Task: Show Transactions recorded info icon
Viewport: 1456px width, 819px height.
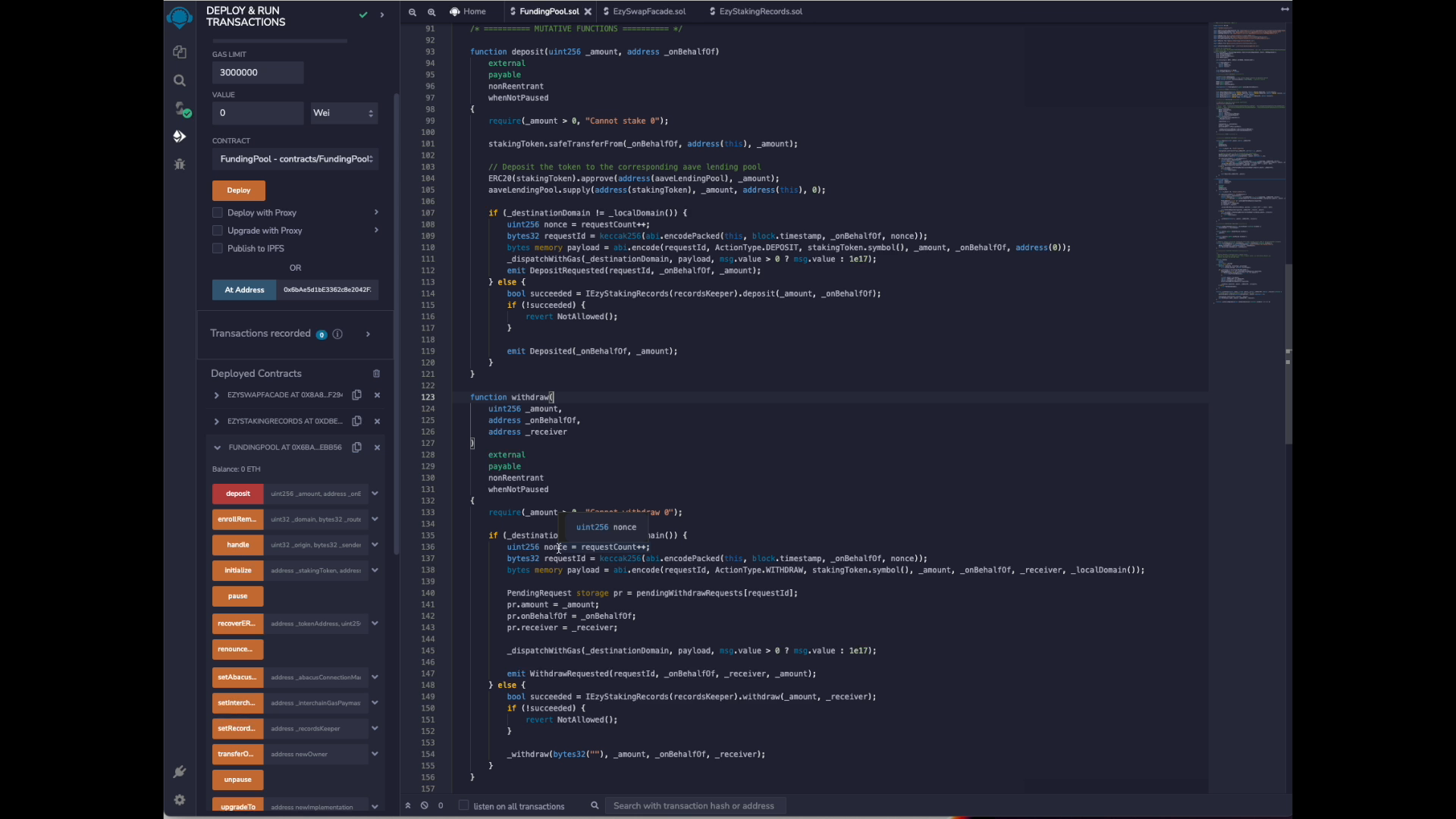Action: 337,334
